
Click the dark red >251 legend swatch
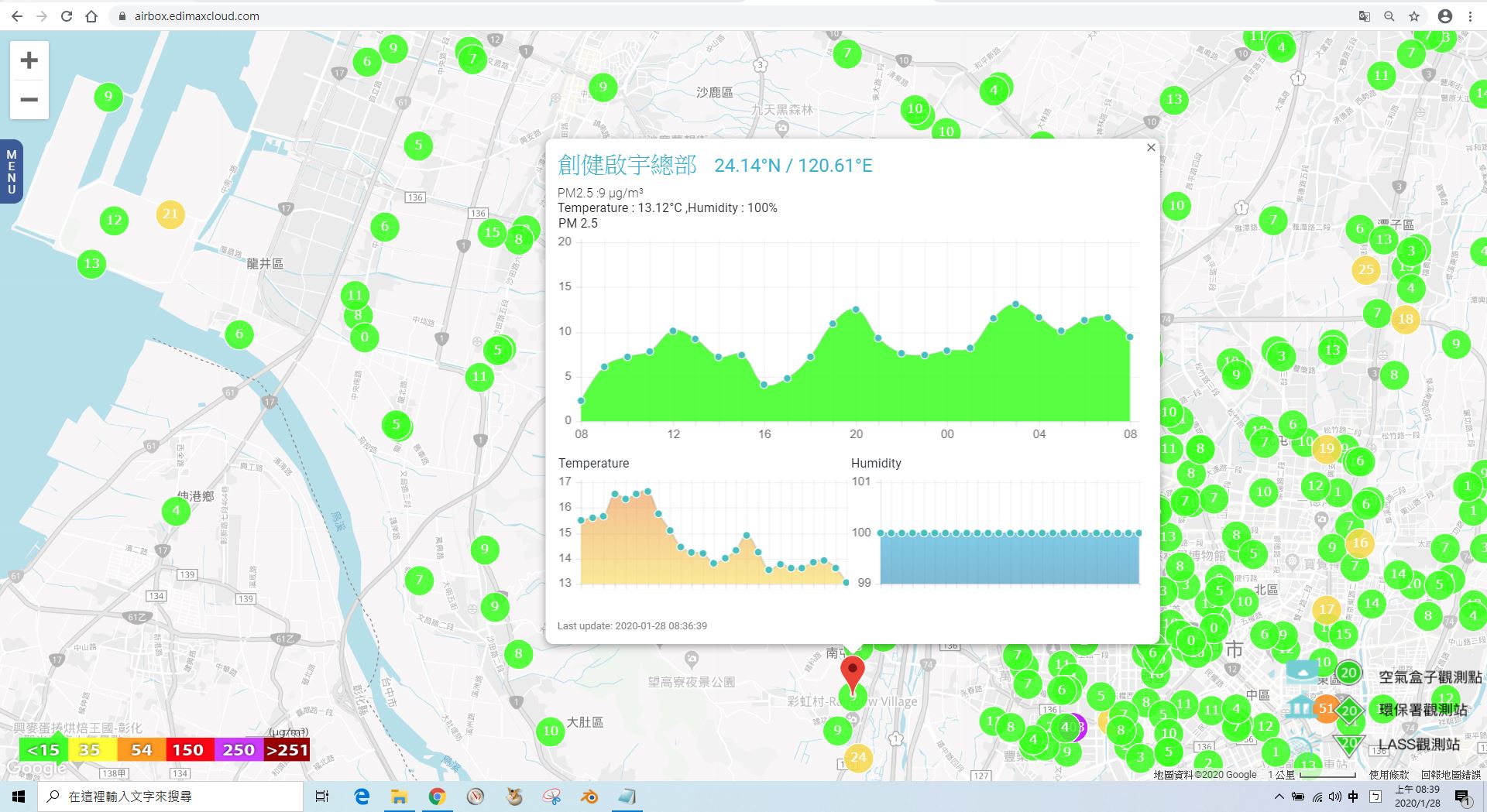(x=287, y=750)
